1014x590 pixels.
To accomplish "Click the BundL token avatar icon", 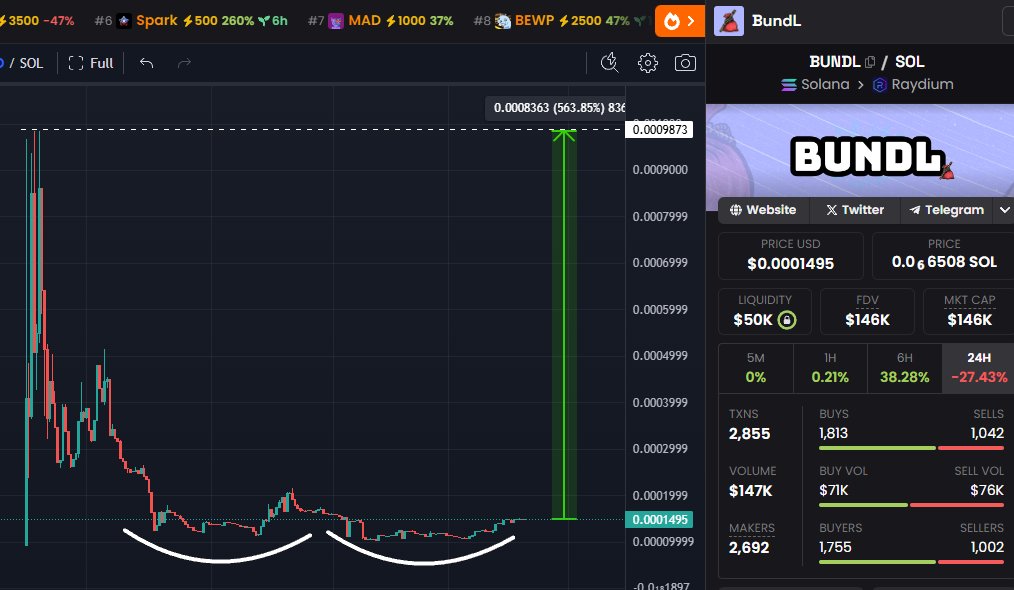I will (x=729, y=21).
